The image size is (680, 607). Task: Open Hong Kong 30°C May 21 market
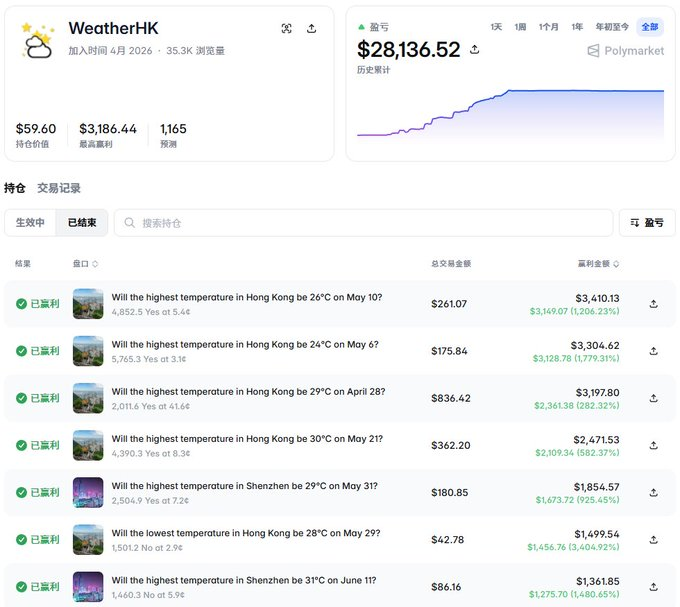(x=247, y=439)
